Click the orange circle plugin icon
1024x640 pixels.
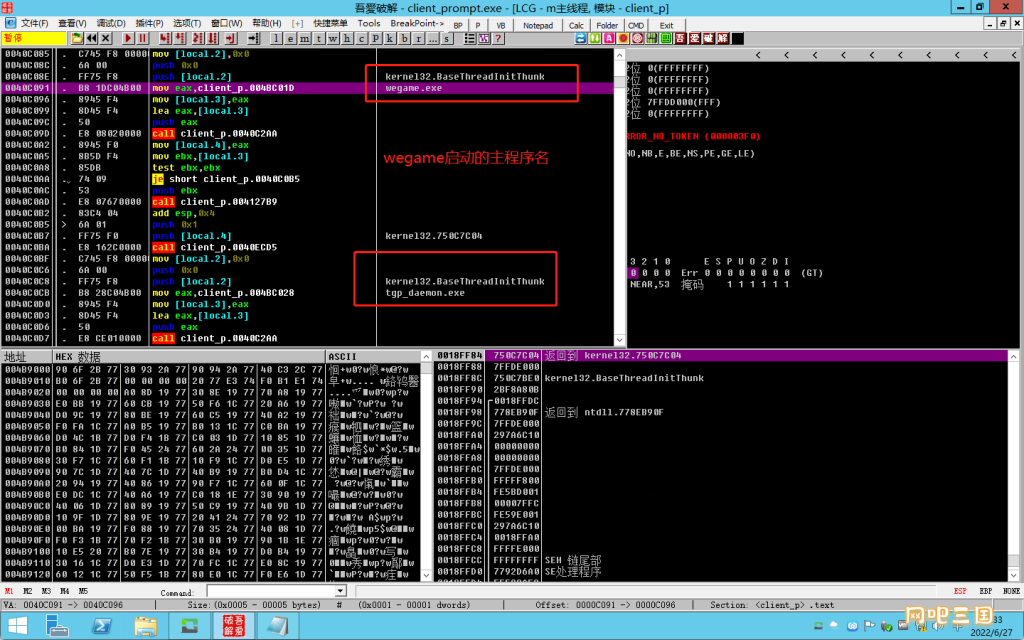click(x=623, y=39)
